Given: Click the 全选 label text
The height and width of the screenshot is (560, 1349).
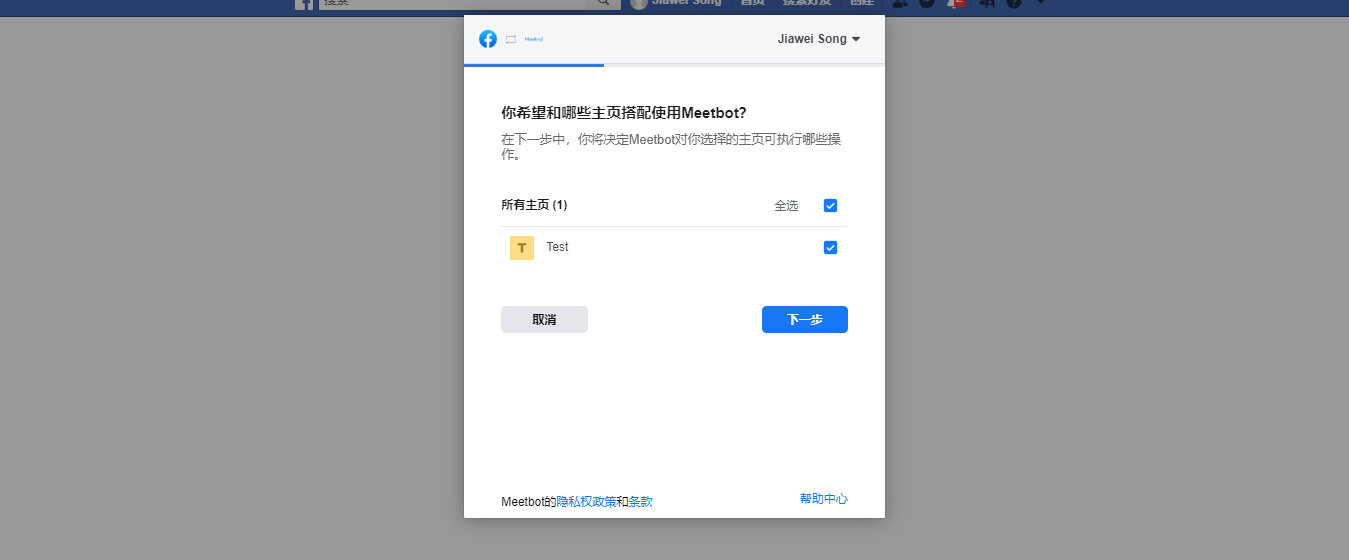Looking at the screenshot, I should pyautogui.click(x=786, y=206).
